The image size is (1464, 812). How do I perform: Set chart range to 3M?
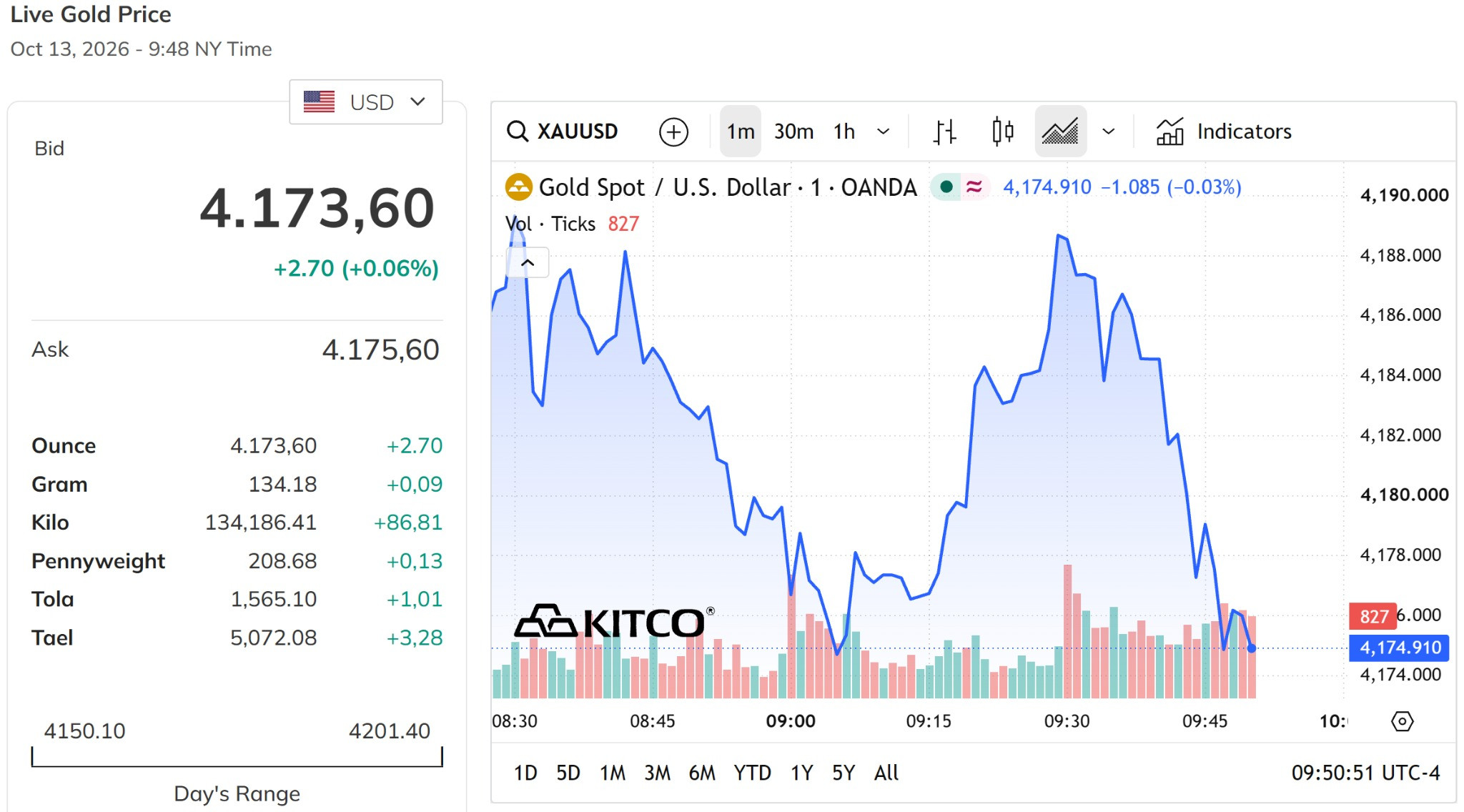point(657,773)
